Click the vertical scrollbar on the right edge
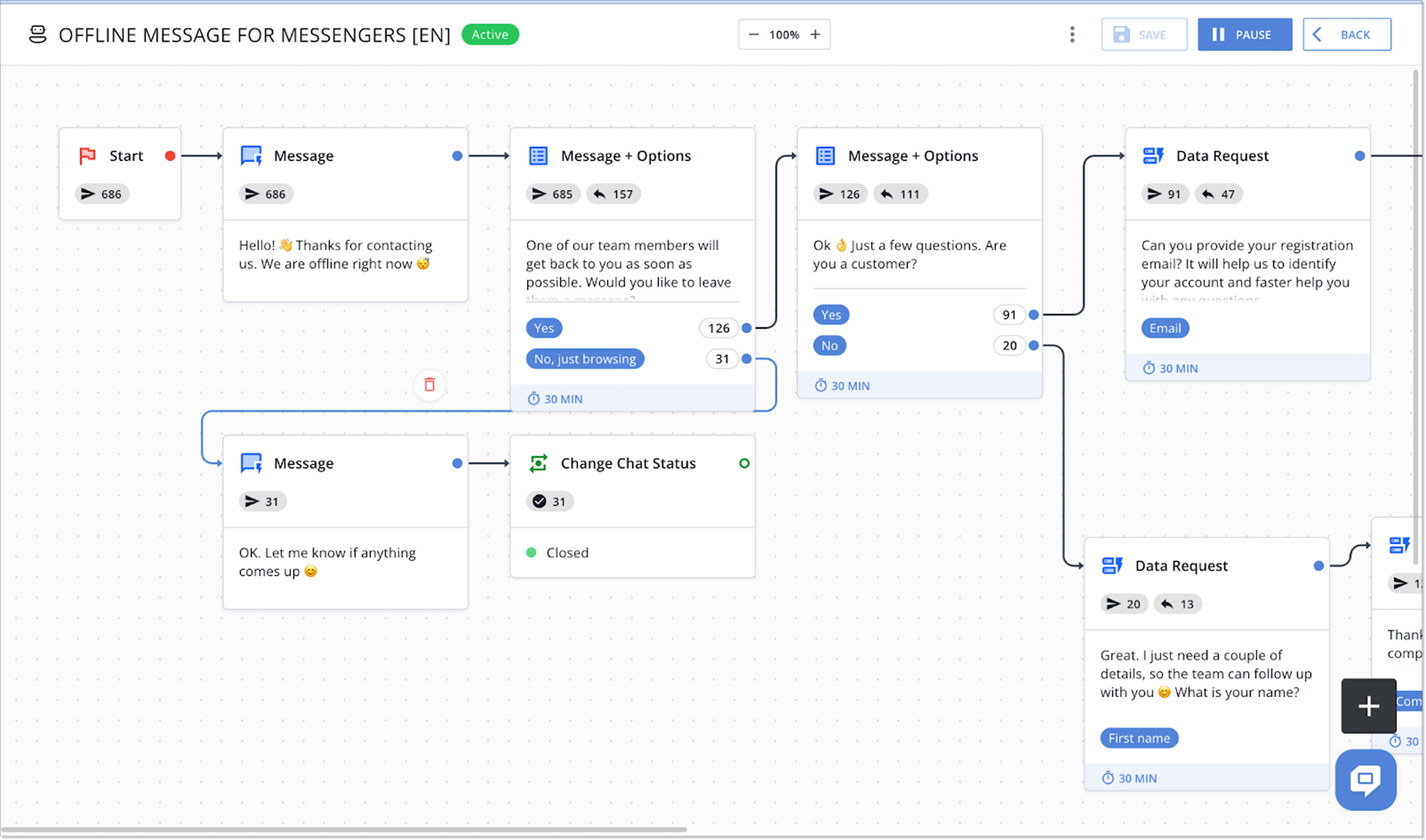This screenshot has height=840, width=1426. coord(1416,317)
